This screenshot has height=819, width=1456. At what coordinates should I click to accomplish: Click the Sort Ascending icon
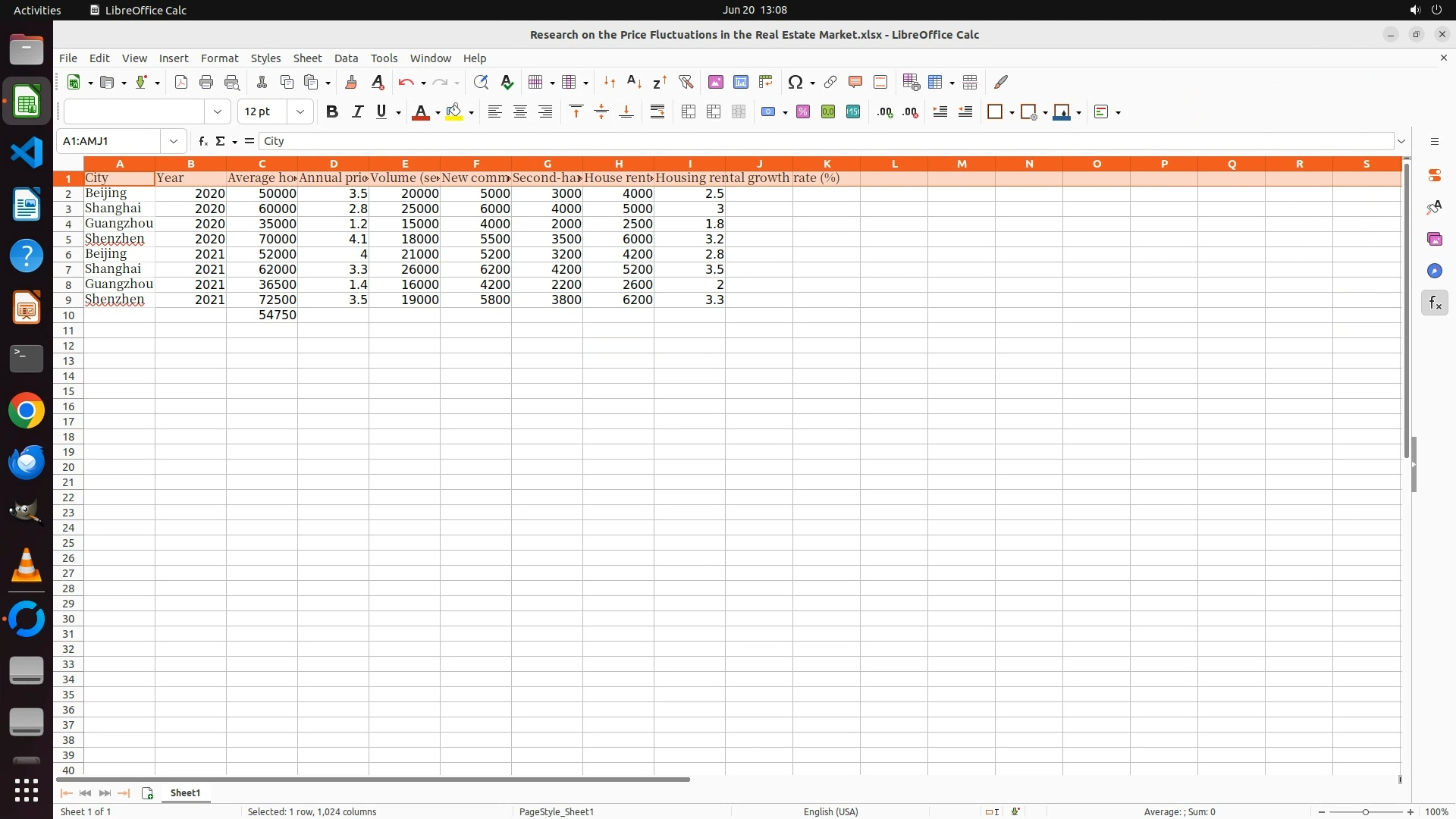click(x=635, y=82)
